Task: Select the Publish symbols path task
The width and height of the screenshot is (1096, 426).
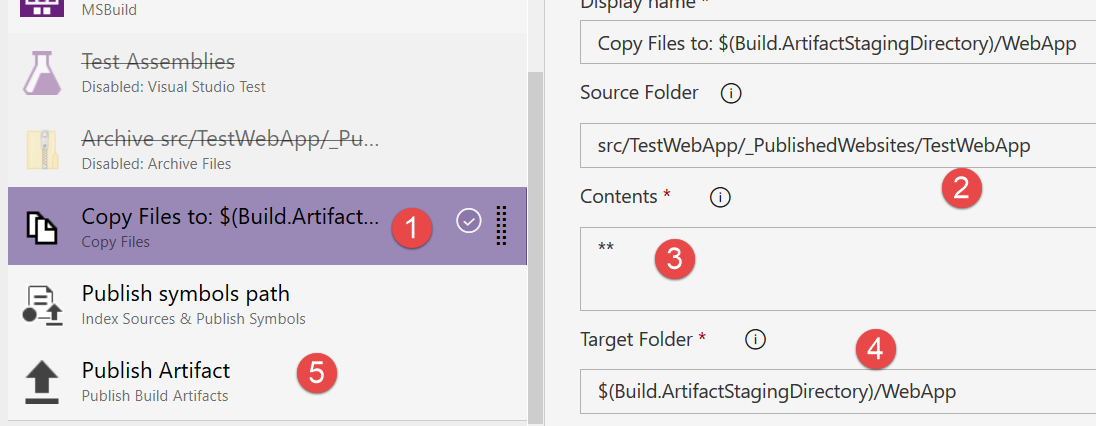Action: tap(200, 304)
